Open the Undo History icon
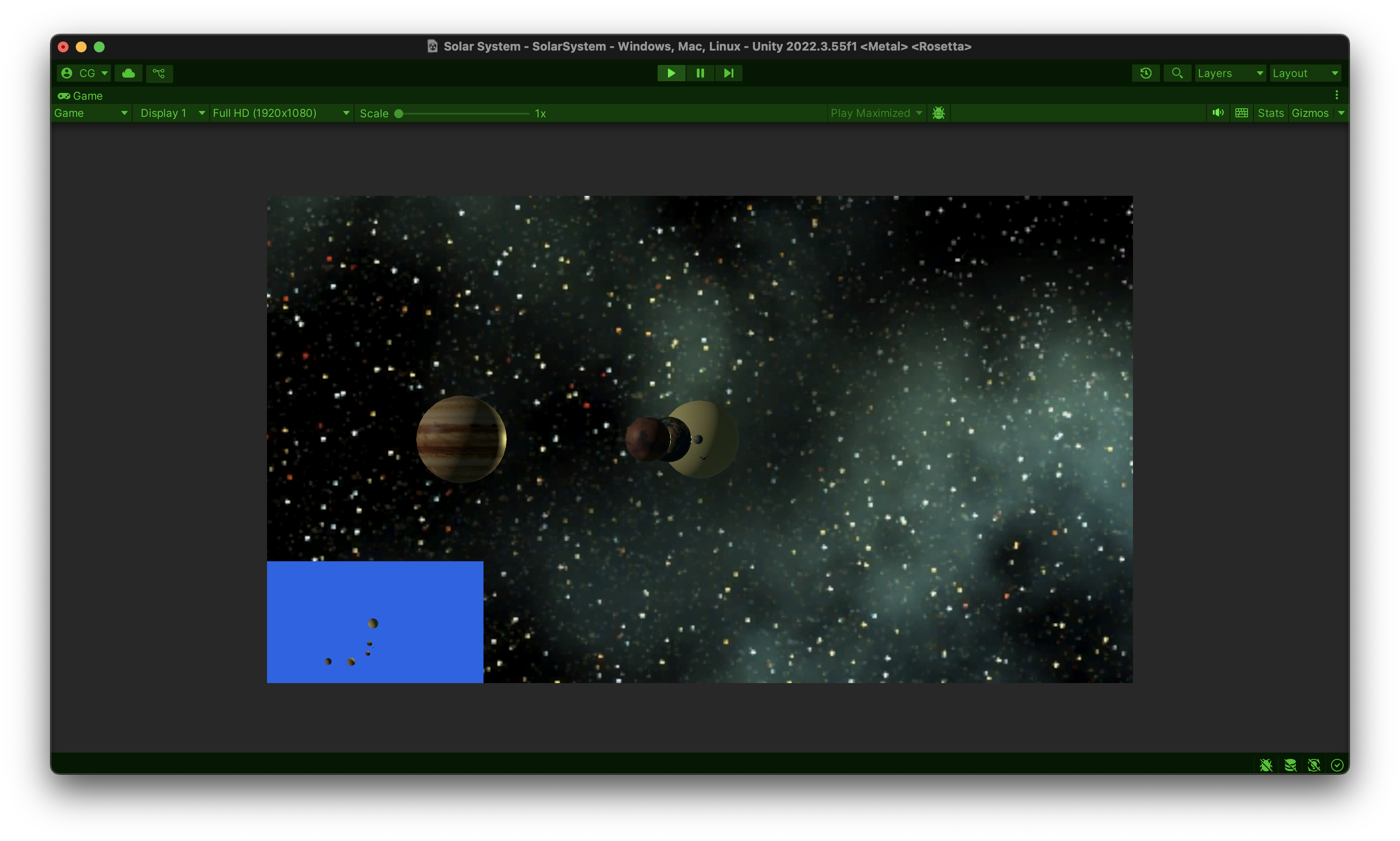This screenshot has height=841, width=1400. (x=1146, y=73)
